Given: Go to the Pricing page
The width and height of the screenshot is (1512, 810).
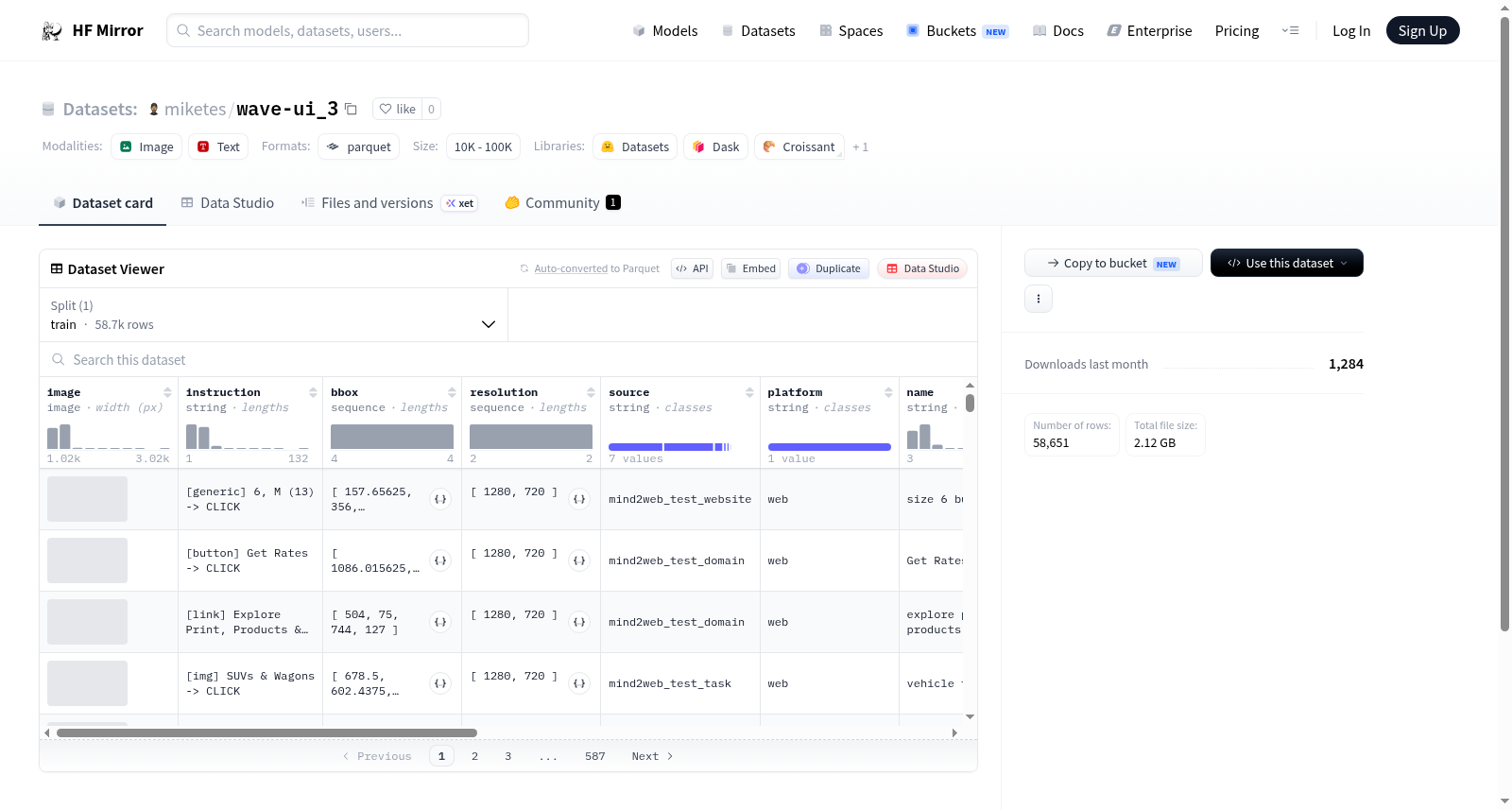Looking at the screenshot, I should click(x=1237, y=30).
